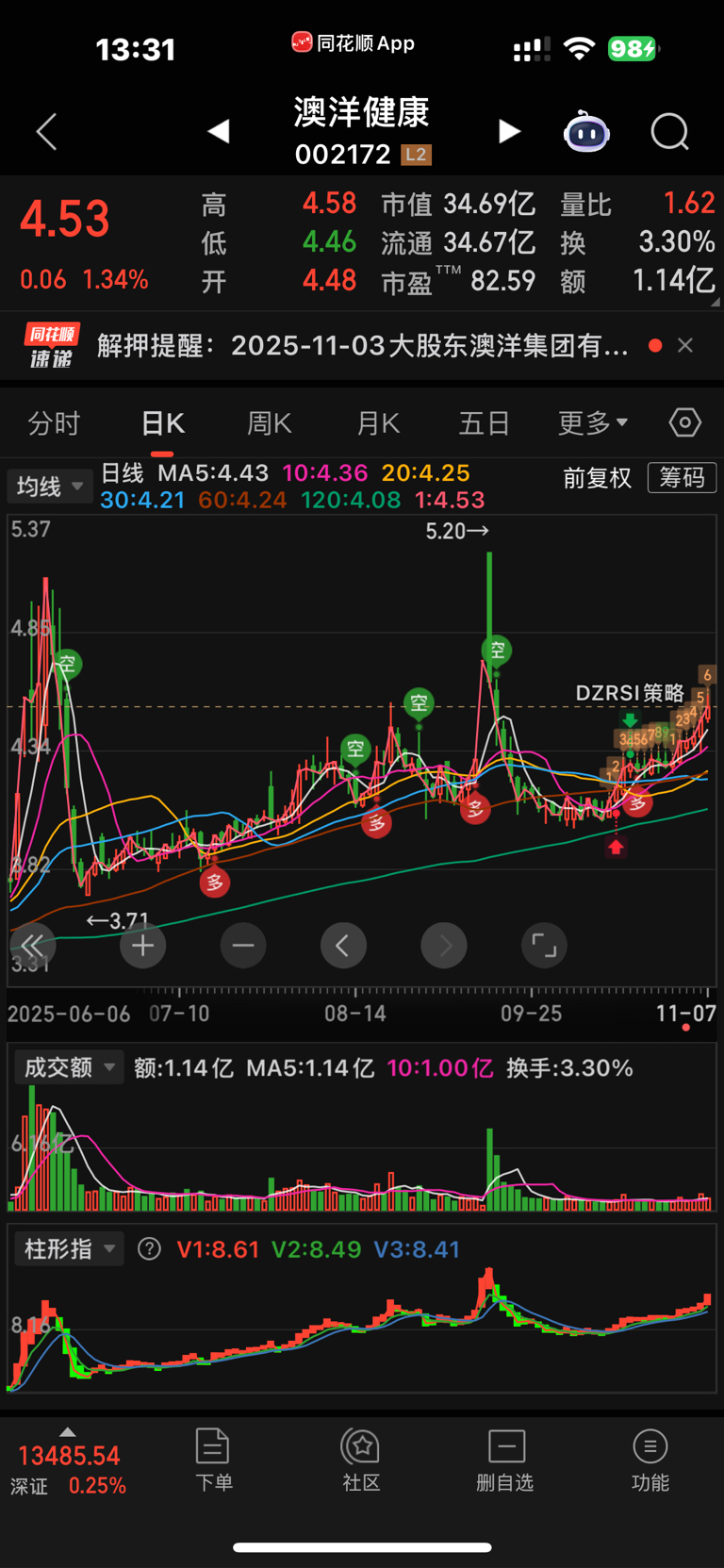Open the 社区 community tab
The image size is (724, 1568).
361,1460
